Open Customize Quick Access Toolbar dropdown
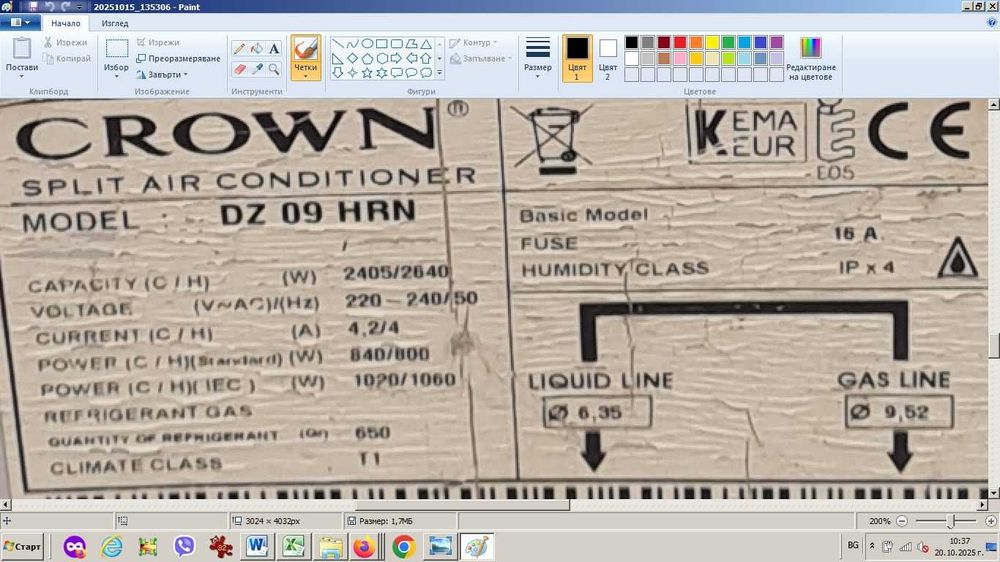 [79, 6]
